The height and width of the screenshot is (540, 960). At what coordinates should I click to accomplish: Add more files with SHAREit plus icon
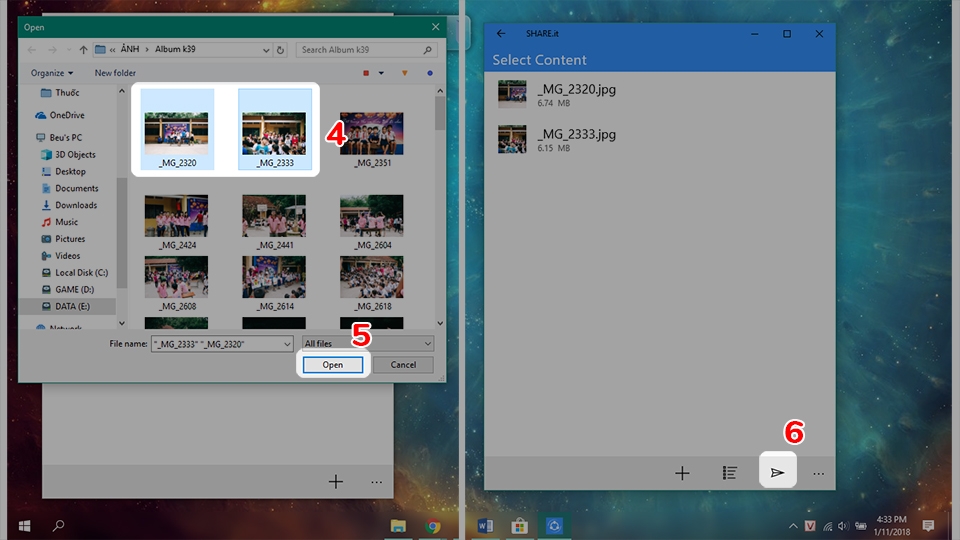point(682,473)
